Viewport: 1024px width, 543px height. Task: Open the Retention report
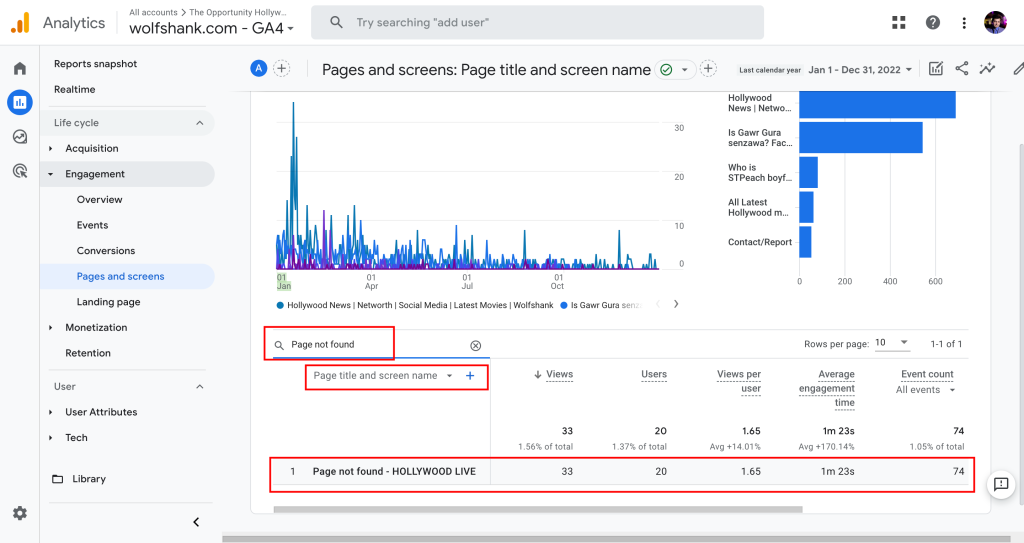88,354
